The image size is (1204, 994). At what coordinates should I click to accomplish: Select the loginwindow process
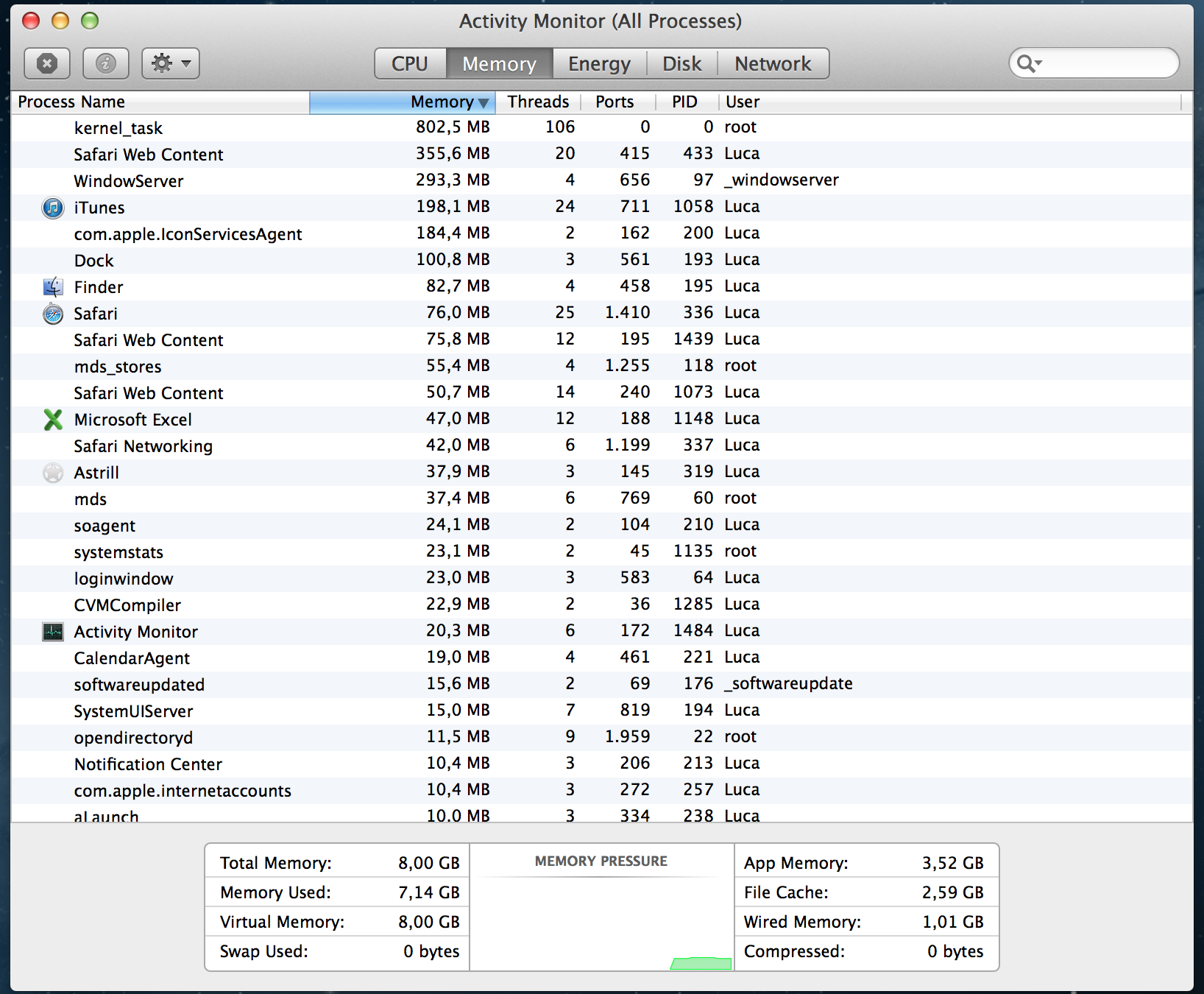[x=602, y=579]
